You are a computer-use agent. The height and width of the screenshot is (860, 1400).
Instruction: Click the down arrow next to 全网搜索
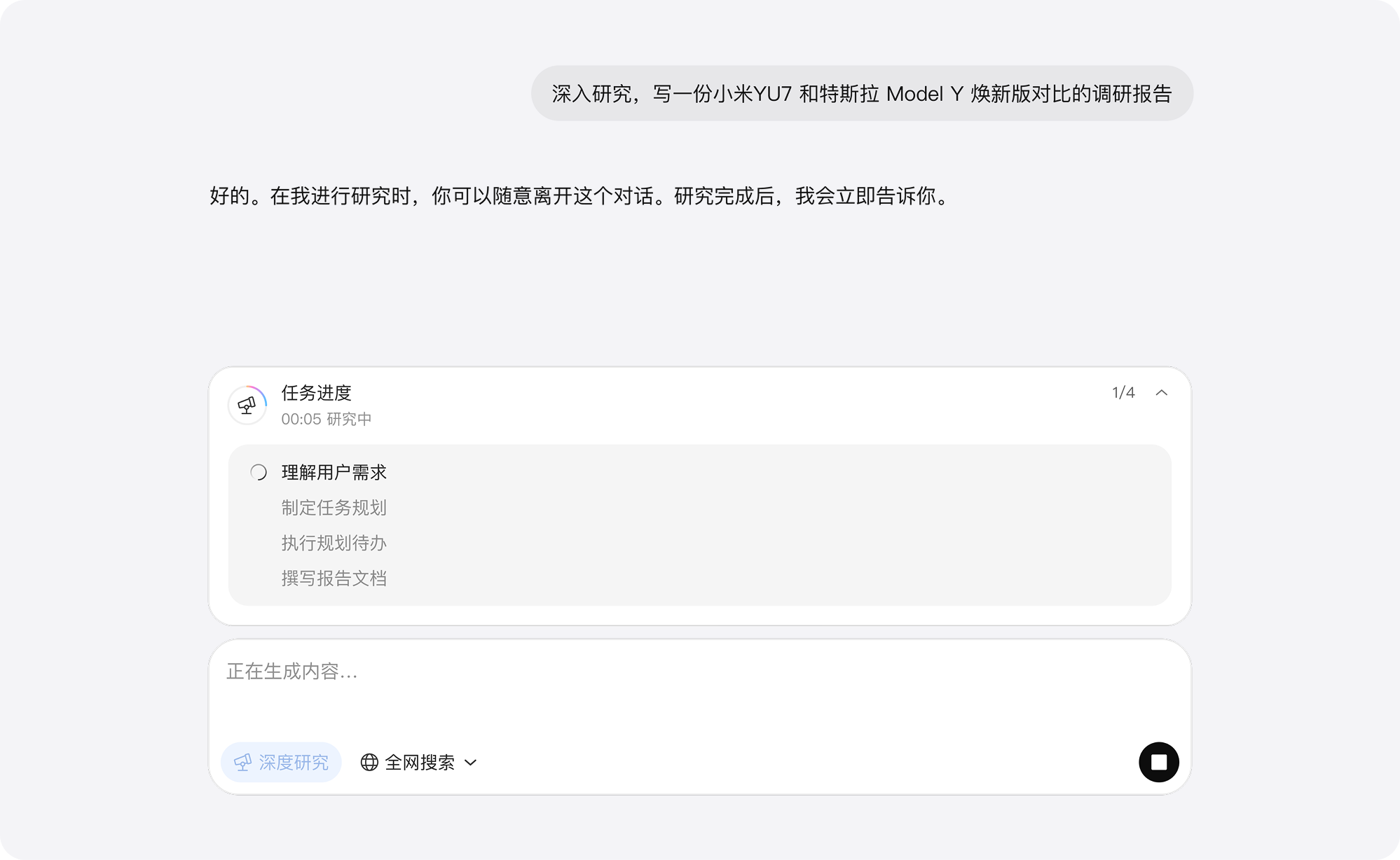tap(470, 763)
